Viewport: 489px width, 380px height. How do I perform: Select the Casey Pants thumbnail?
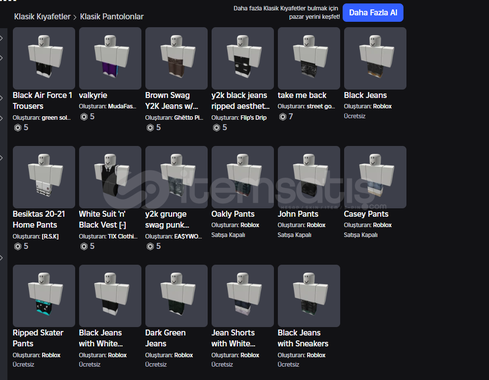375,177
